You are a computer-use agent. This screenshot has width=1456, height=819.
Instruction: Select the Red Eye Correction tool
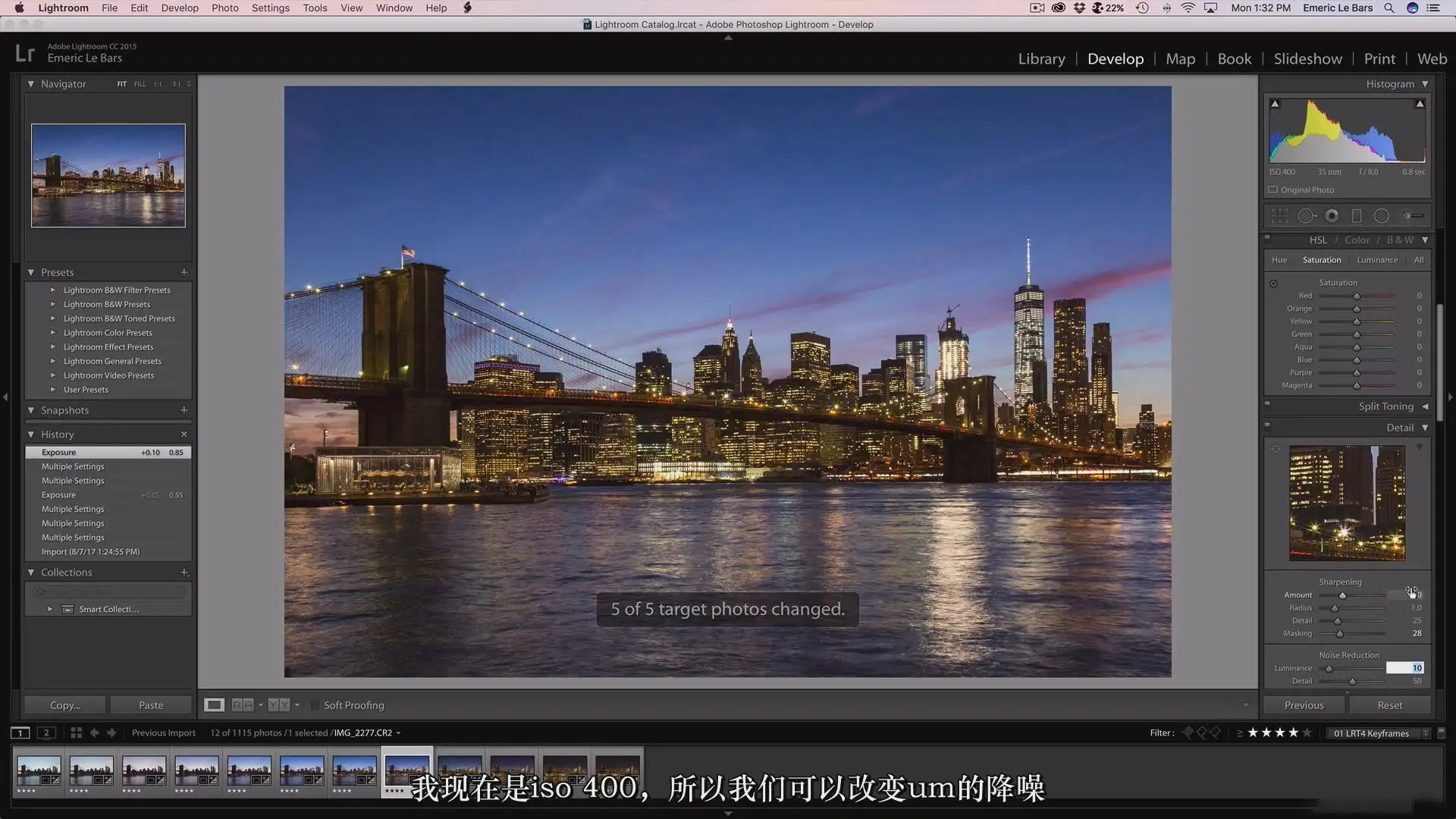(x=1332, y=216)
